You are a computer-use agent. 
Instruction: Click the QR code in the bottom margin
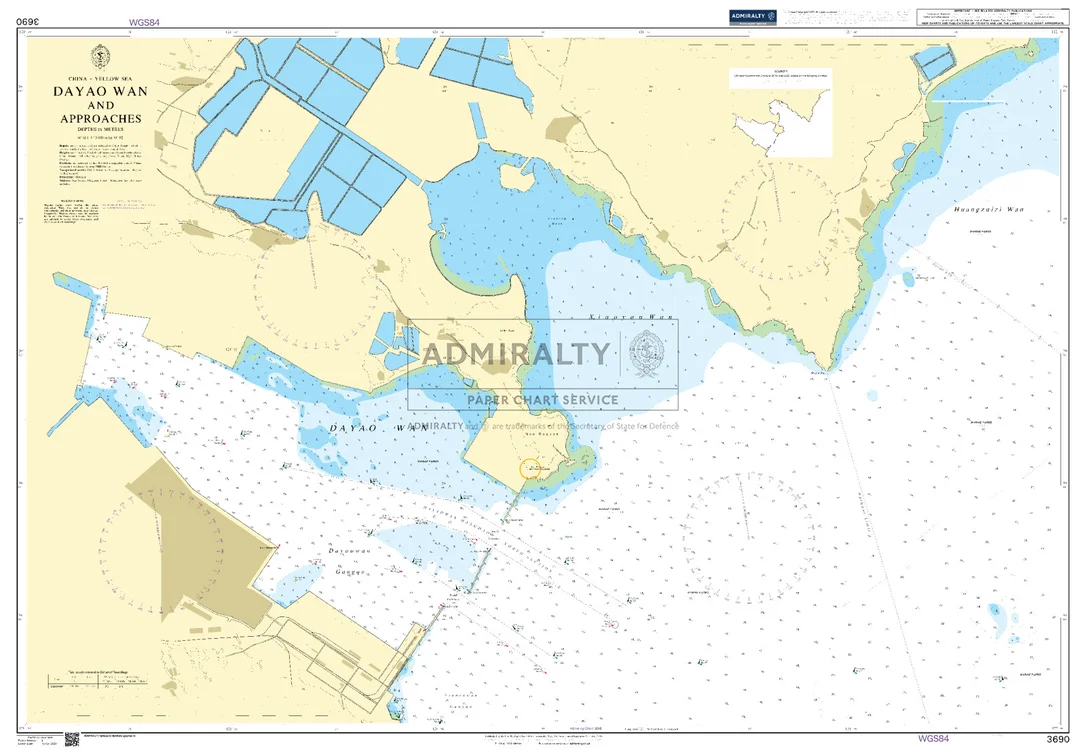[x=71, y=739]
